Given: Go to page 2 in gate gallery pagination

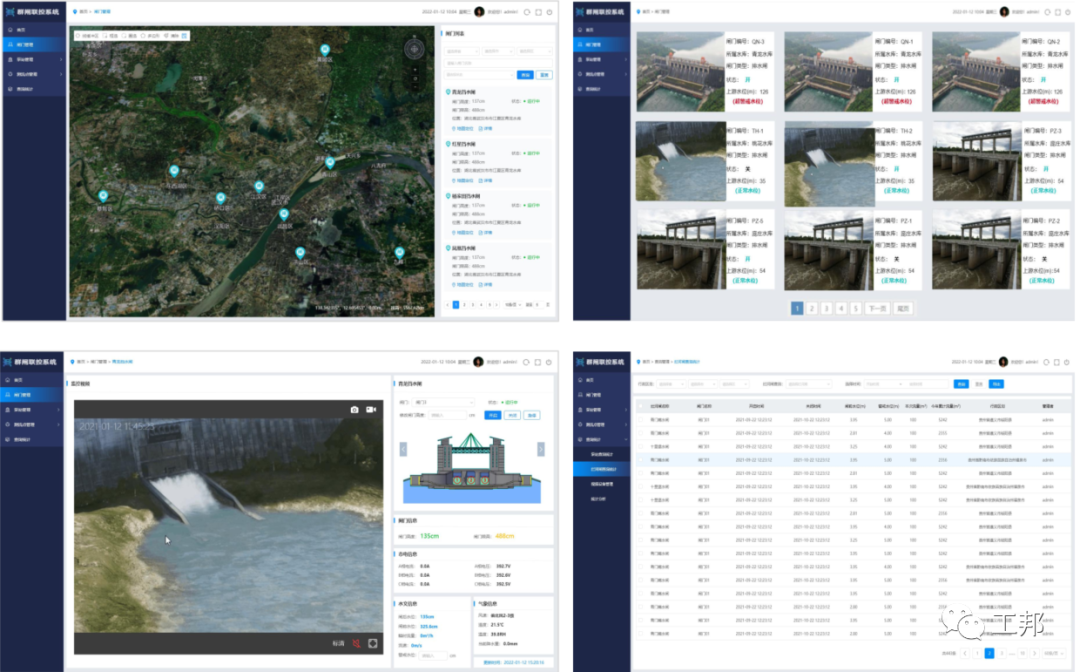Looking at the screenshot, I should tap(812, 308).
